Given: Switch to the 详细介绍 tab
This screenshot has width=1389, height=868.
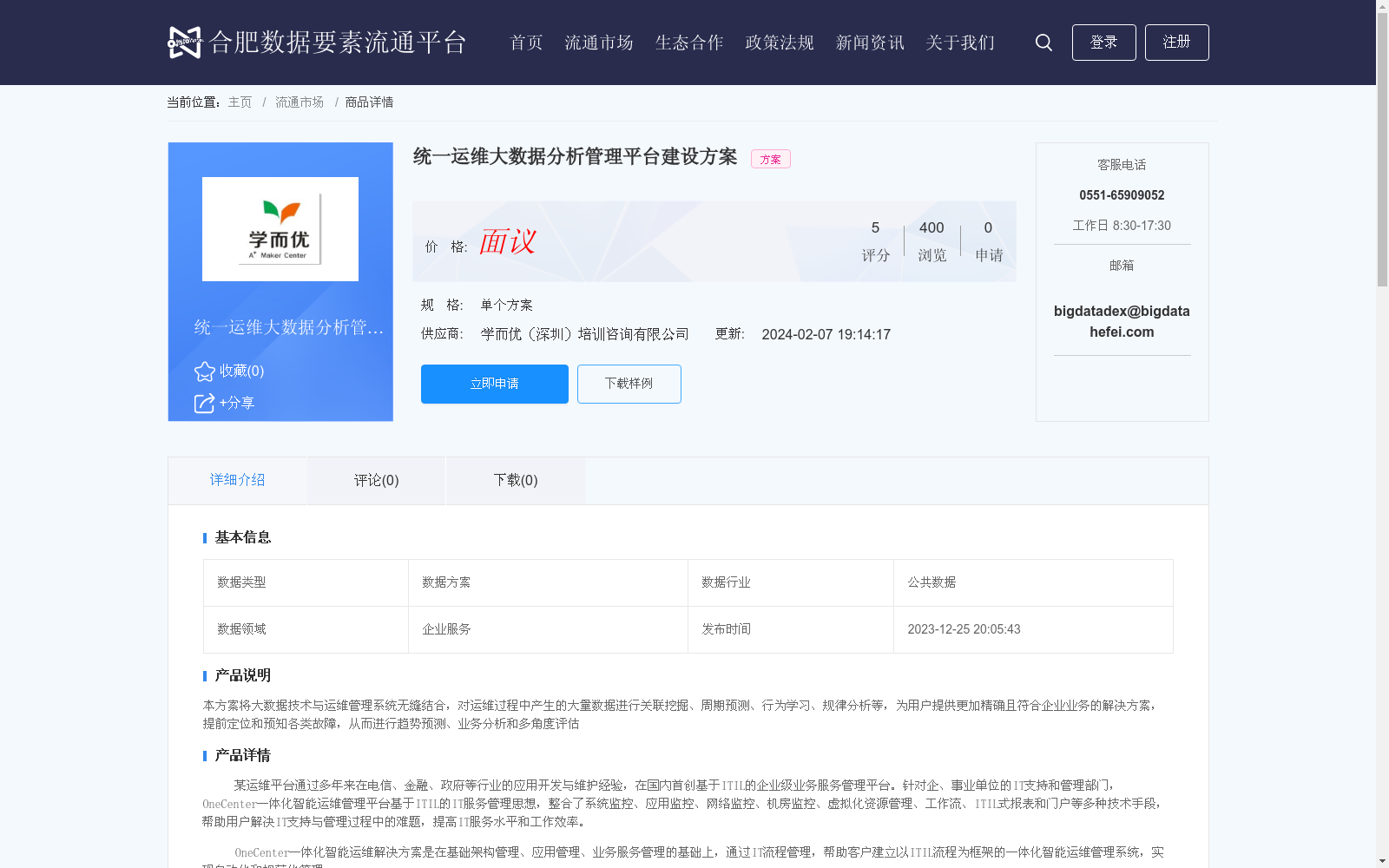Looking at the screenshot, I should [x=237, y=480].
